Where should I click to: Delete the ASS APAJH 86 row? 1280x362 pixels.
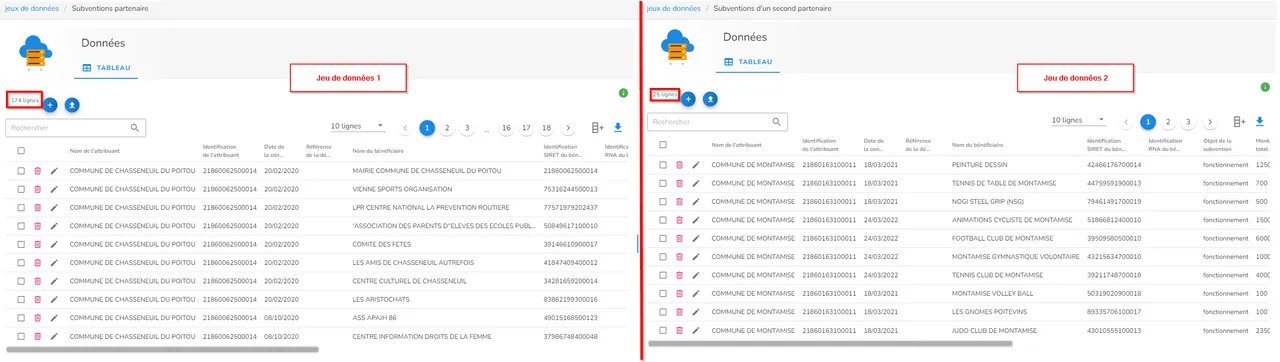(x=38, y=318)
